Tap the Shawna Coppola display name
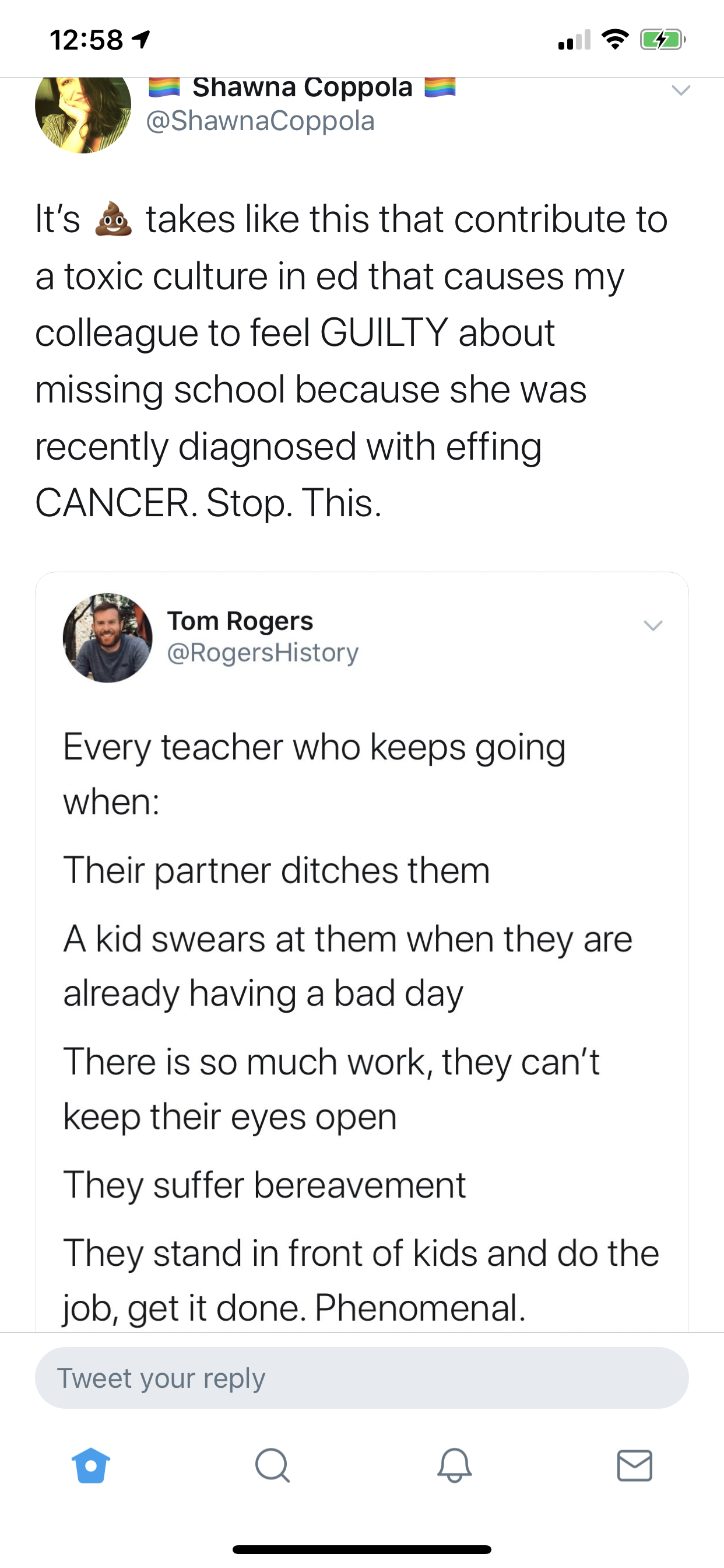Viewport: 724px width, 1568px height. pyautogui.click(x=303, y=87)
